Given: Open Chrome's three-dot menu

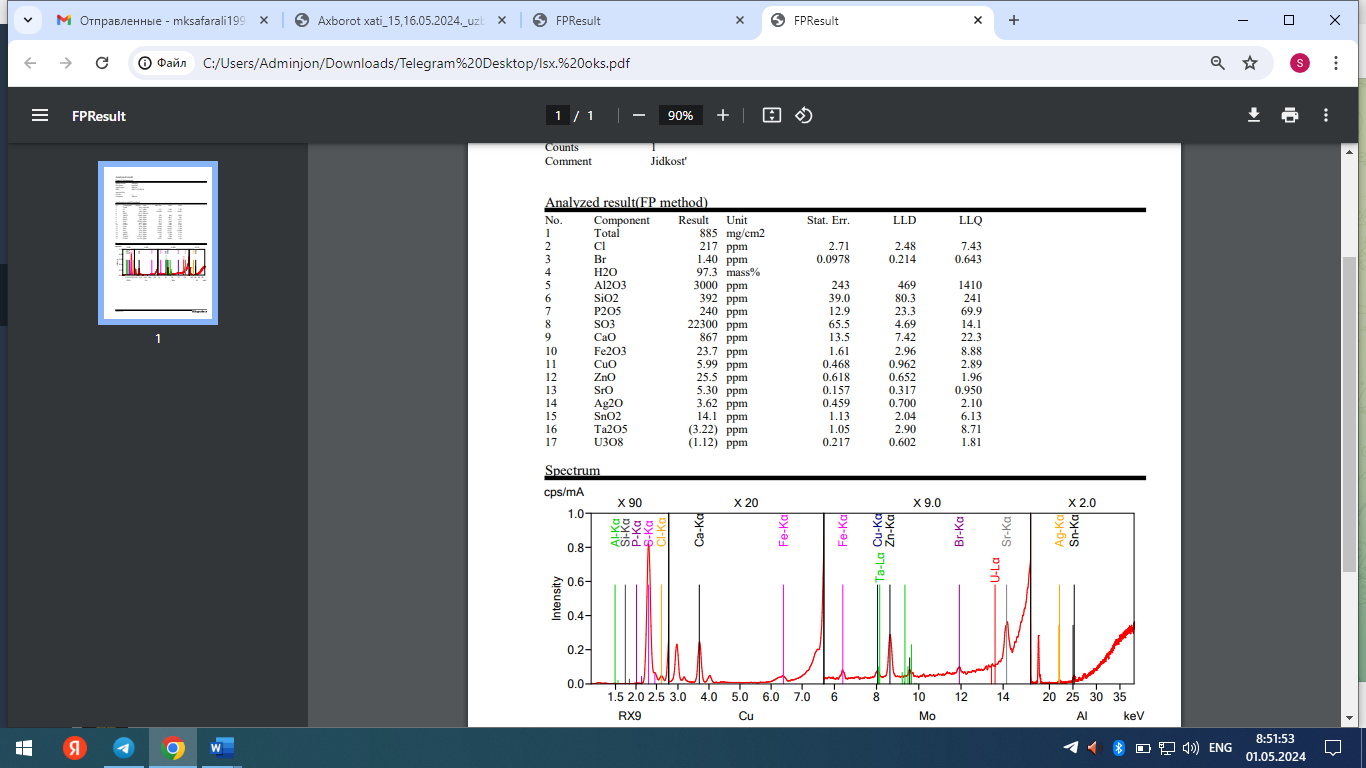Looking at the screenshot, I should [1336, 63].
